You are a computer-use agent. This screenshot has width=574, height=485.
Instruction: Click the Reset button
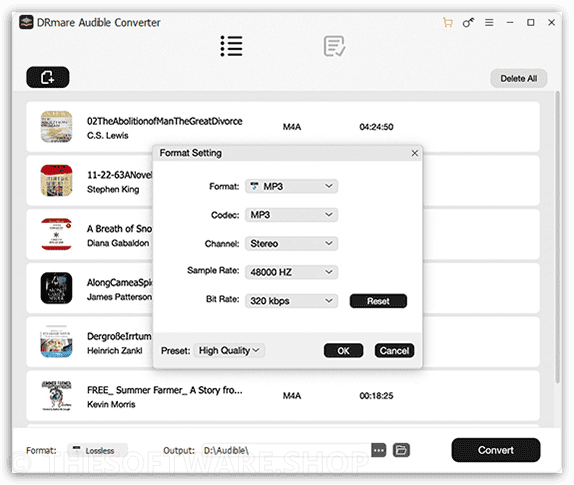[x=378, y=301]
